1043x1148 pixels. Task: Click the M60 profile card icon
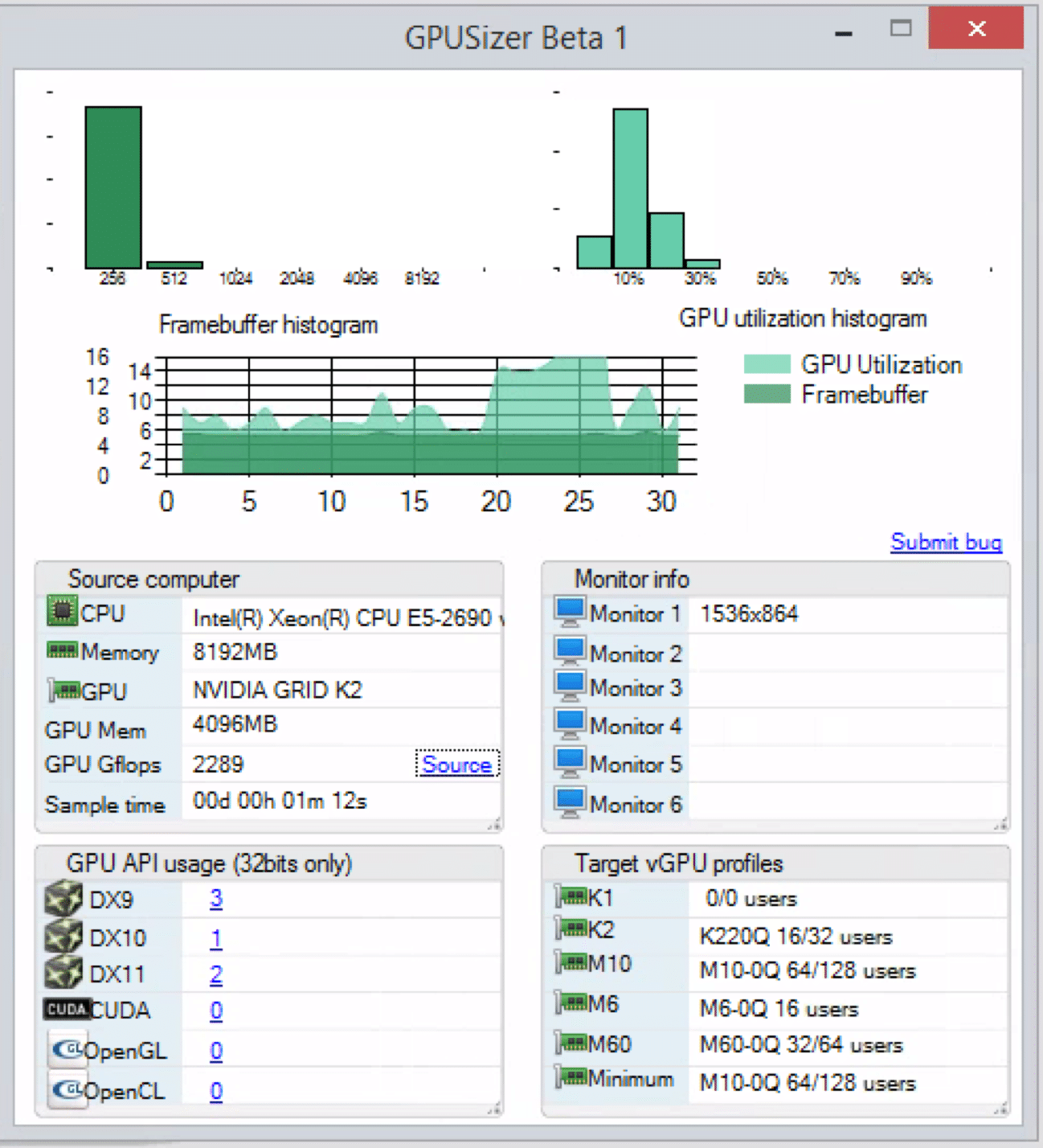571,1043
